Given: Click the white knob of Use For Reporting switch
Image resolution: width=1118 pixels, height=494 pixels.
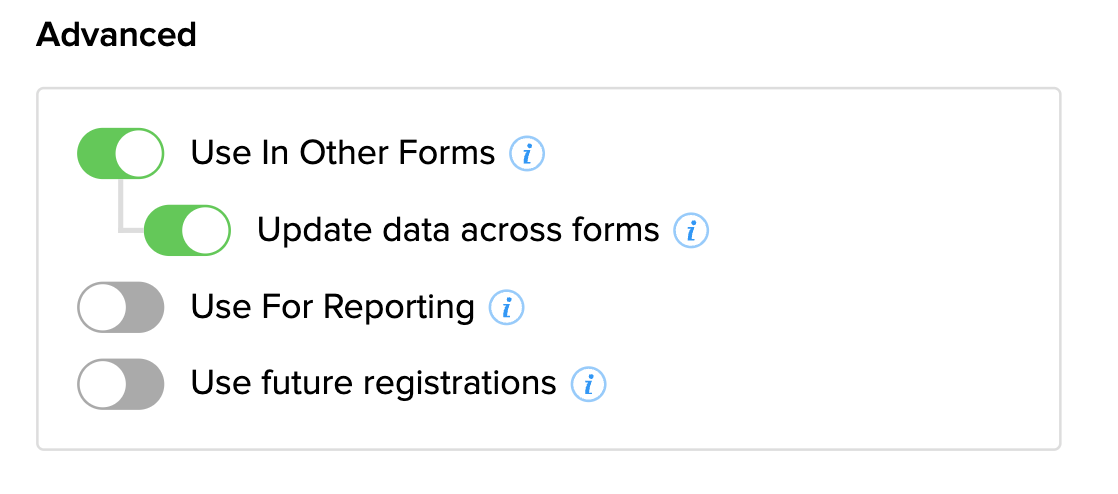Looking at the screenshot, I should (x=102, y=307).
